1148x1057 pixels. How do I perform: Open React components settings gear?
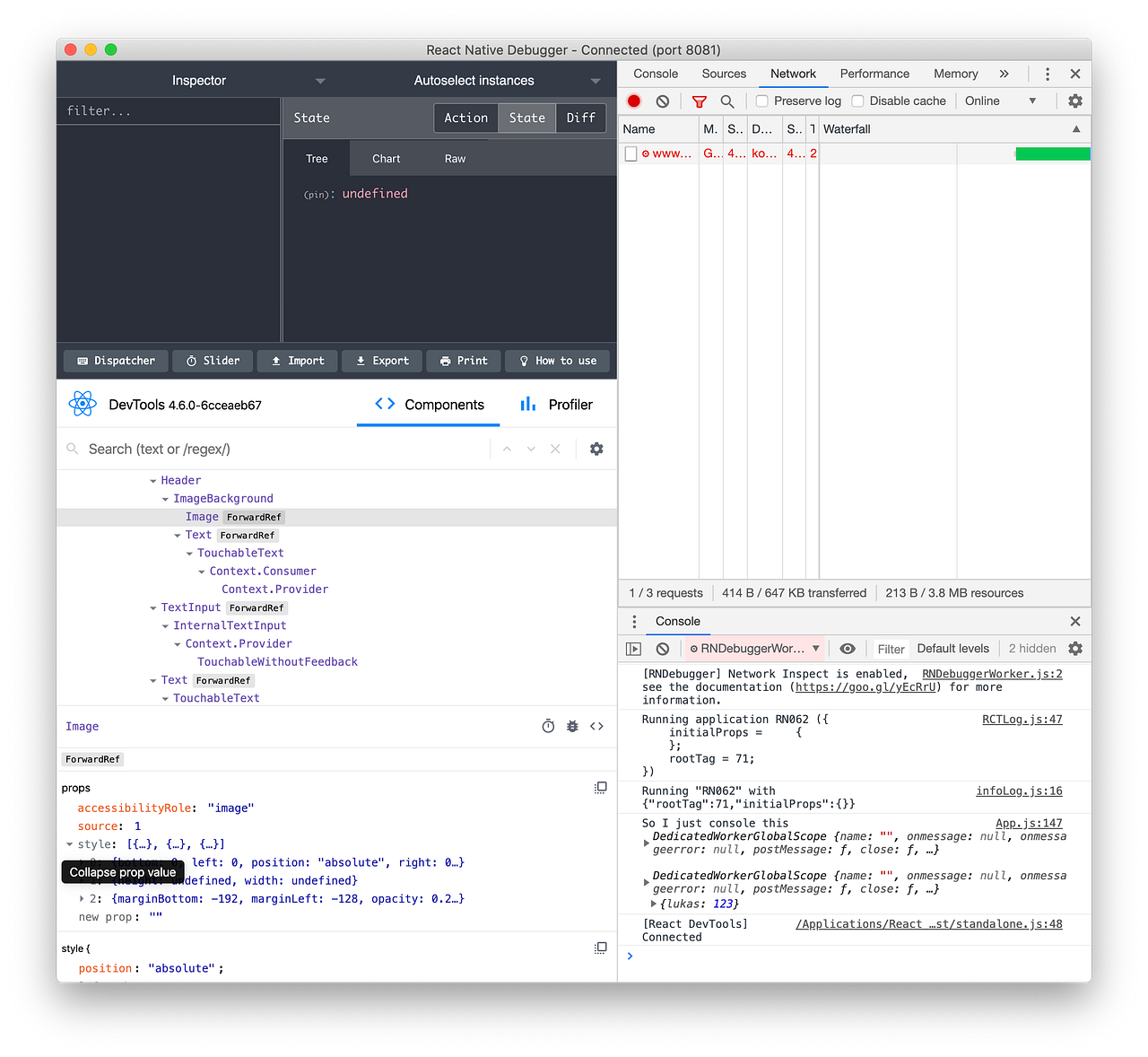click(x=596, y=449)
